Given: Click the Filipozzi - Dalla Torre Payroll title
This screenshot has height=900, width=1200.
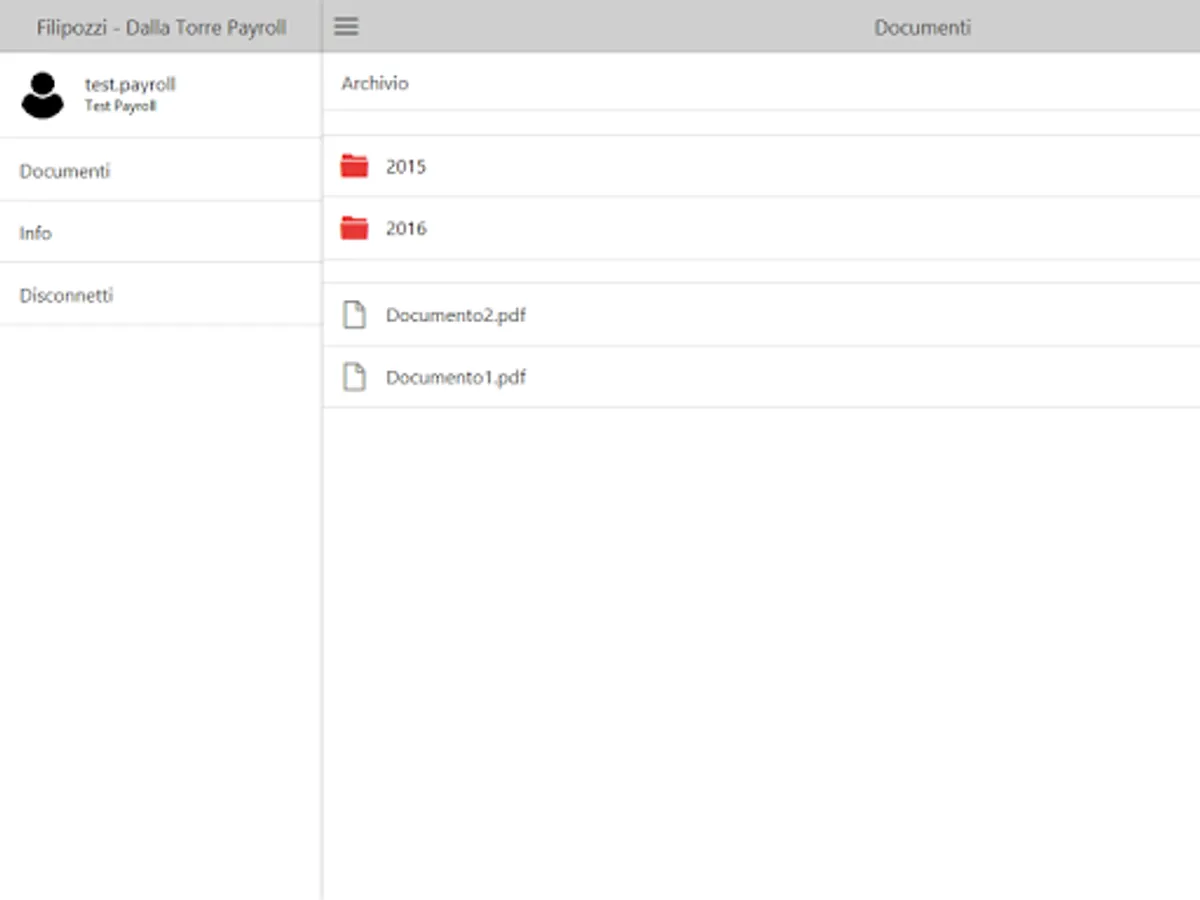Looking at the screenshot, I should coord(161,27).
